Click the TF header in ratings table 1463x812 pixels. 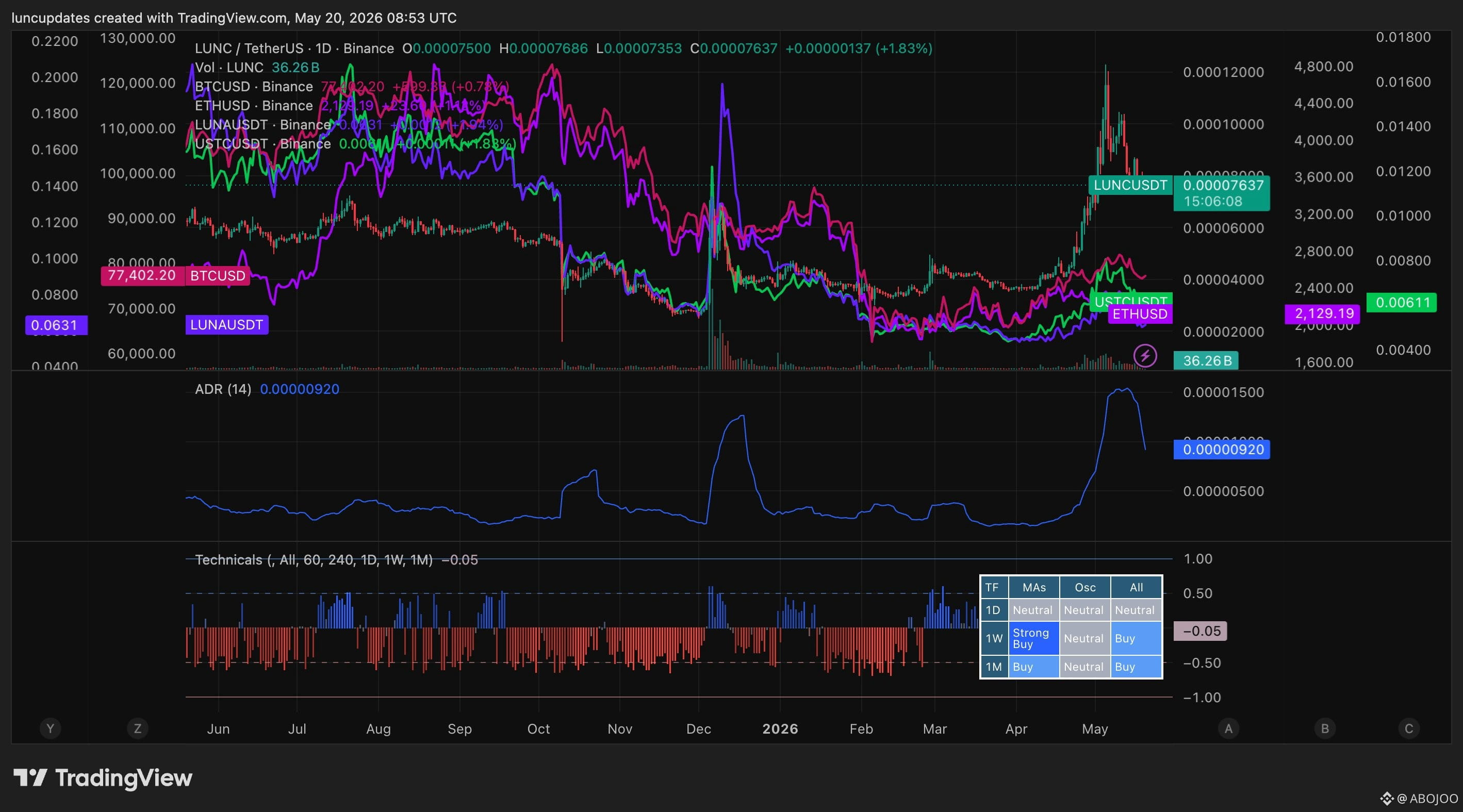[994, 588]
